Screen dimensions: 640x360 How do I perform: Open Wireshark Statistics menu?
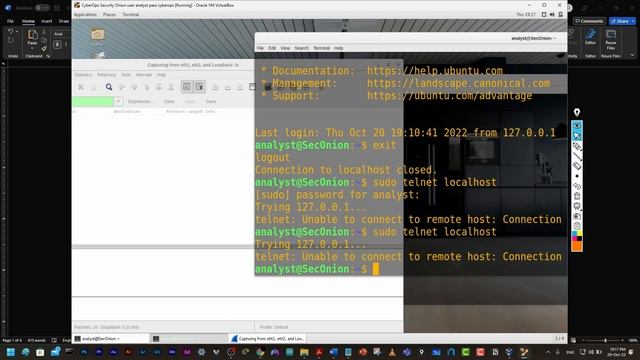(83, 75)
